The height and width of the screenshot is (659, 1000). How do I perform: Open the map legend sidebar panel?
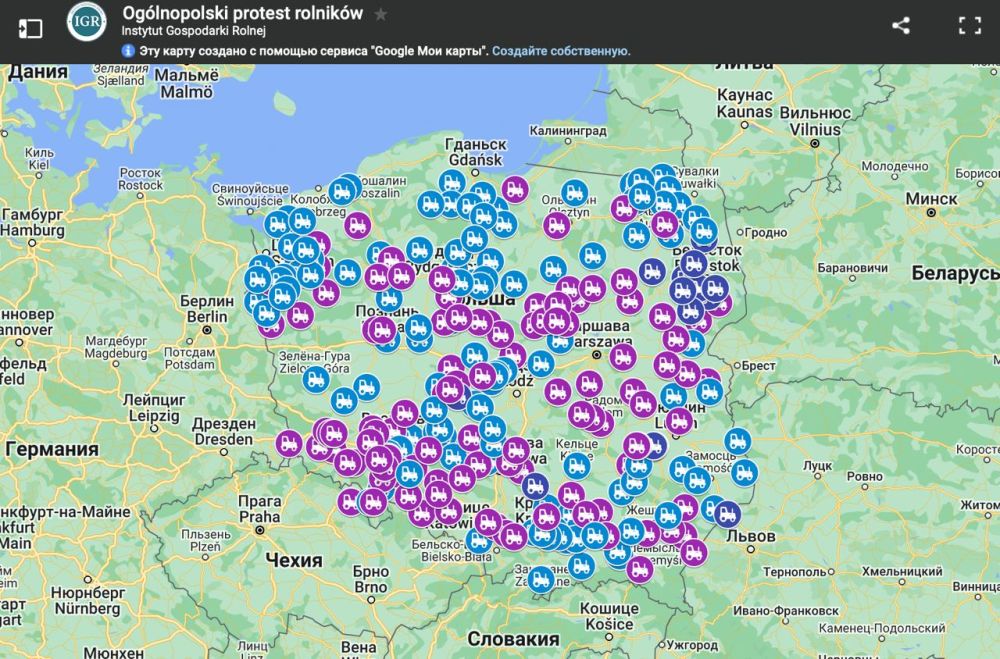tap(31, 27)
